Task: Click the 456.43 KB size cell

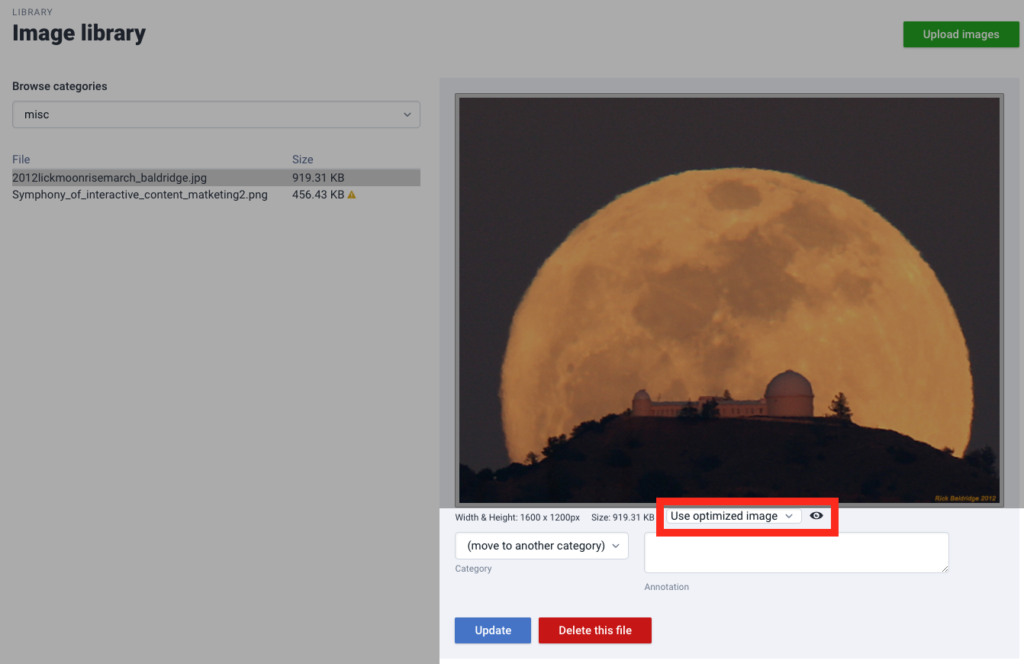Action: pos(318,195)
